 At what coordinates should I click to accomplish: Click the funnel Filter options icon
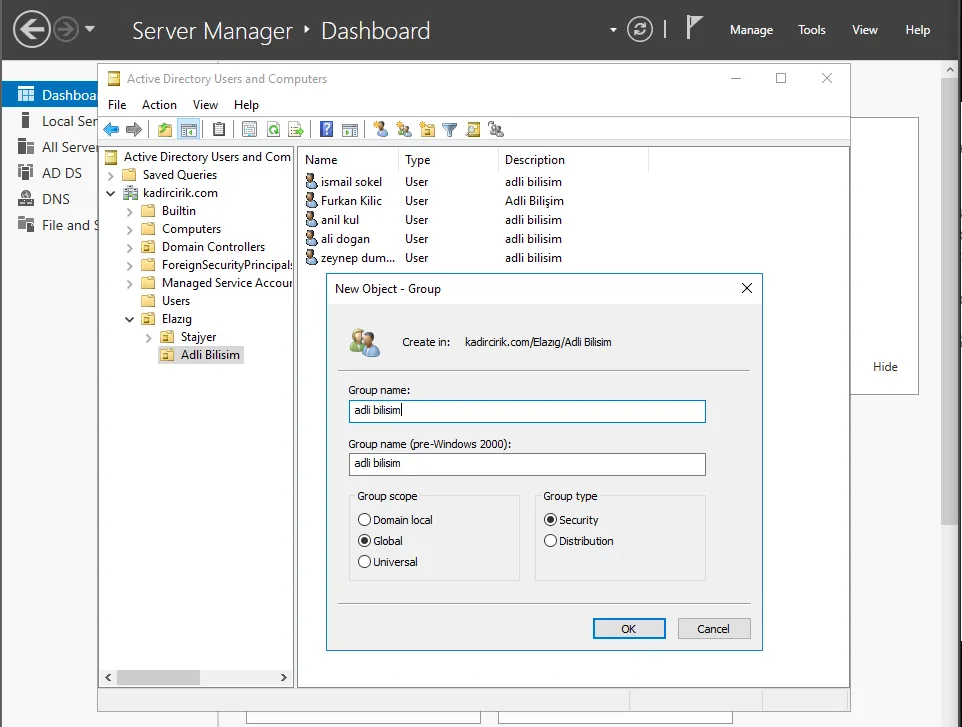point(450,129)
